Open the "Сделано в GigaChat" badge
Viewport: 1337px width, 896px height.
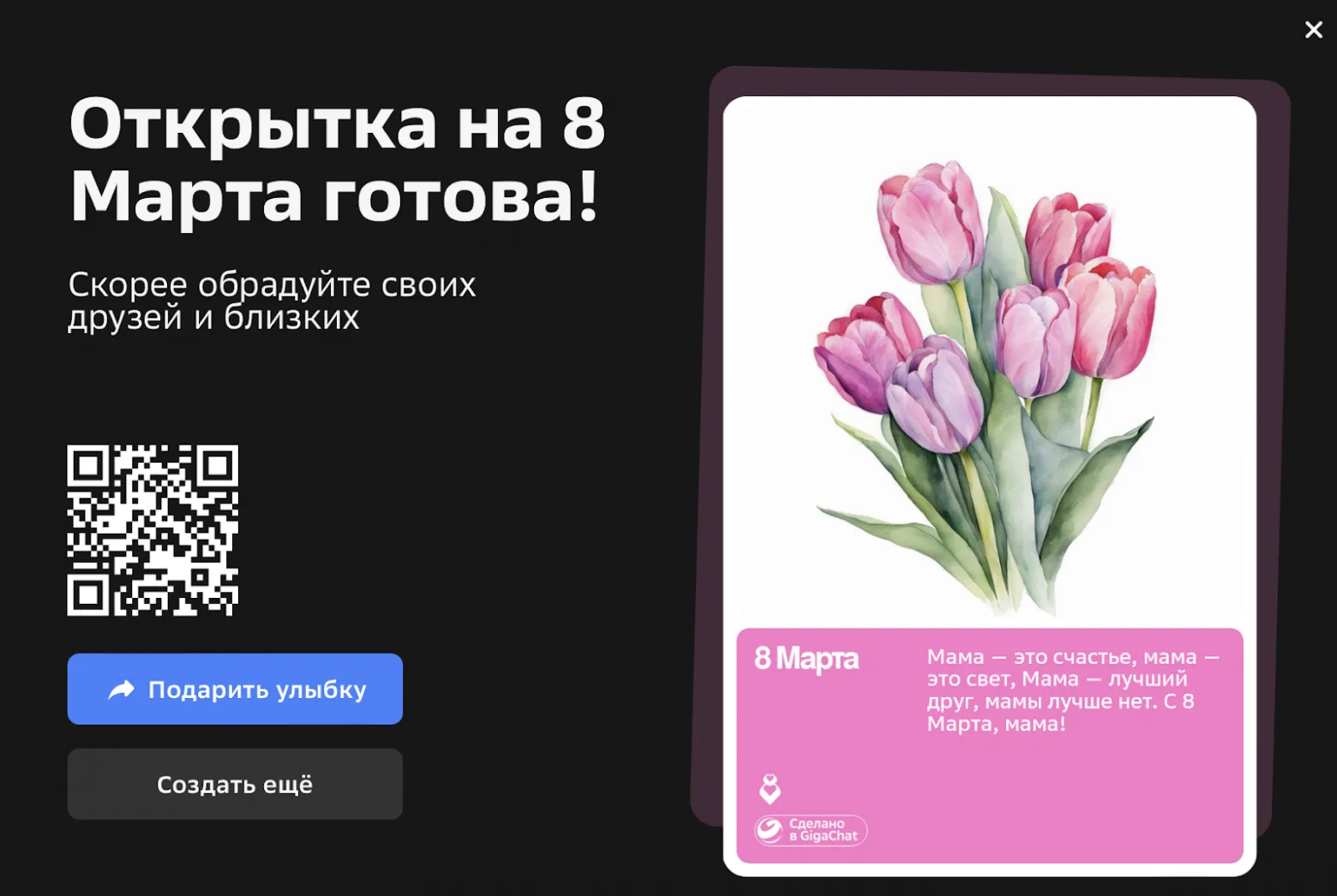pyautogui.click(x=811, y=830)
